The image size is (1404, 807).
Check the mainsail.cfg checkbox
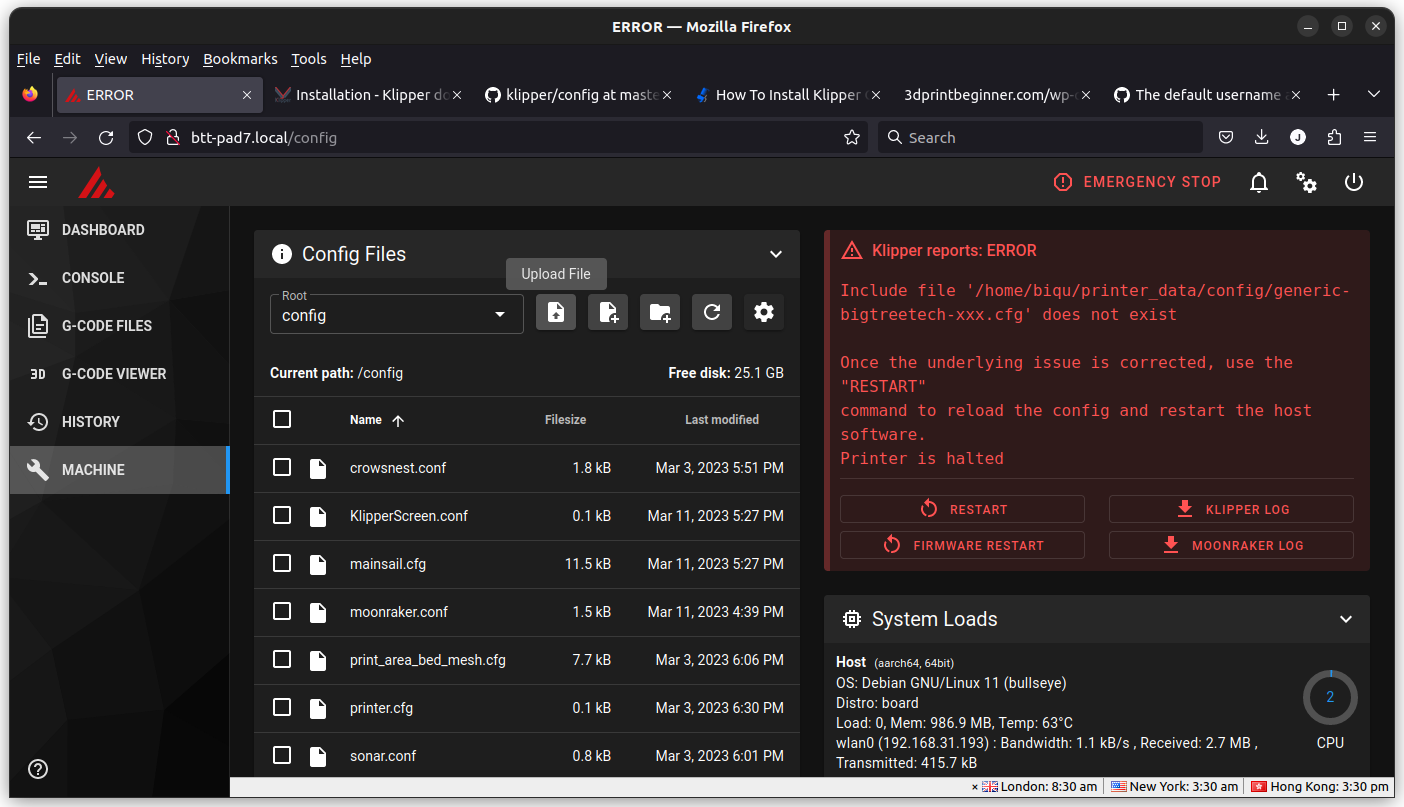click(x=282, y=563)
